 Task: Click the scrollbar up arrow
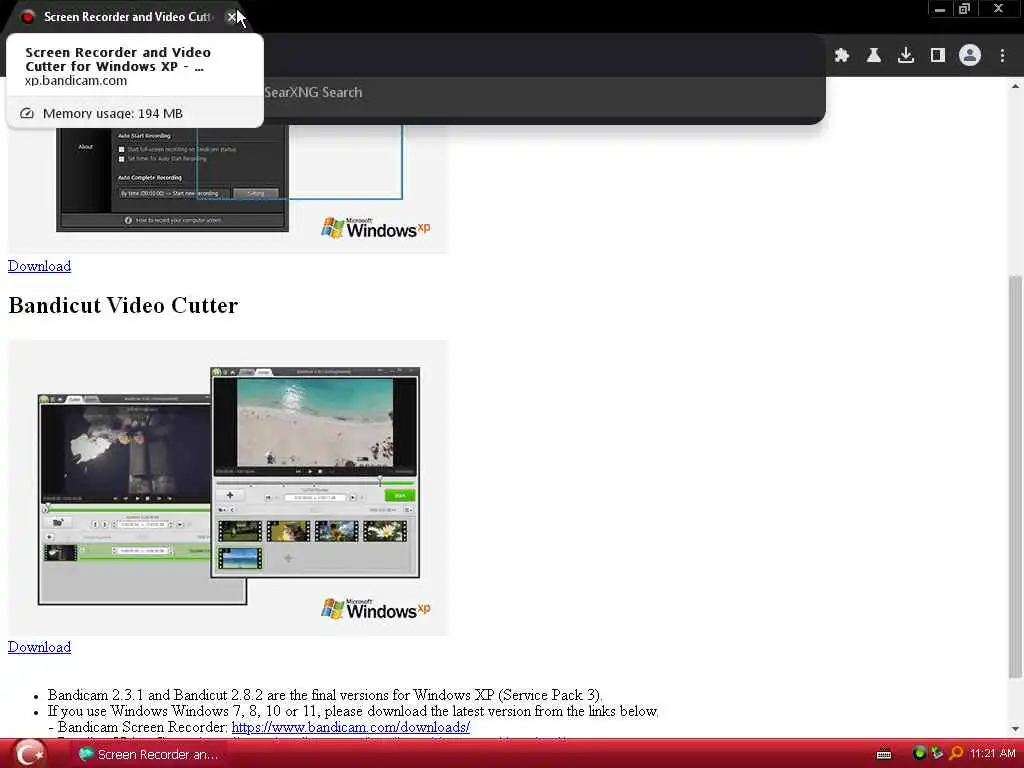[x=1016, y=86]
